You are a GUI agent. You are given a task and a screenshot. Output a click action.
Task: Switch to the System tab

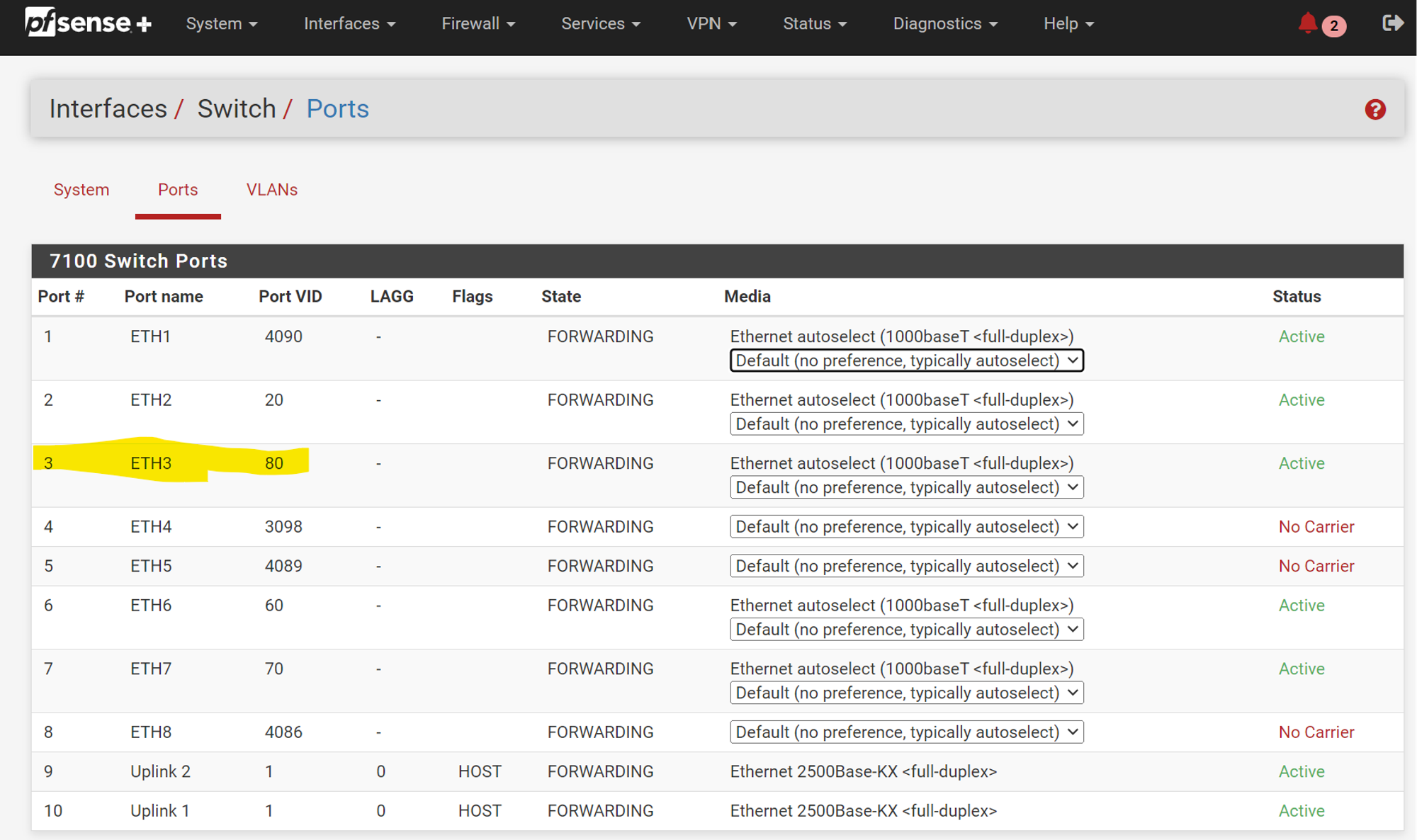81,190
